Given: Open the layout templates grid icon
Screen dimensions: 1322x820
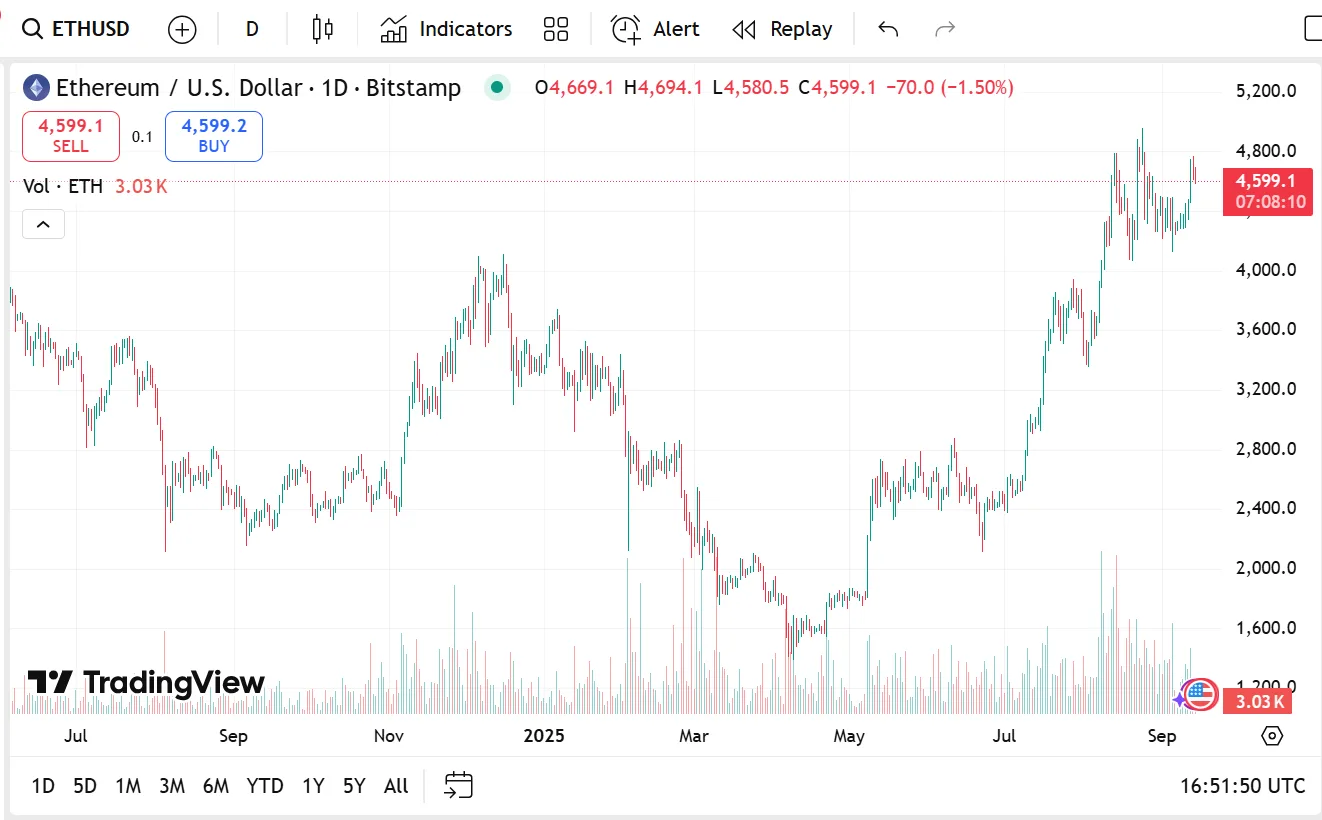Looking at the screenshot, I should point(556,29).
